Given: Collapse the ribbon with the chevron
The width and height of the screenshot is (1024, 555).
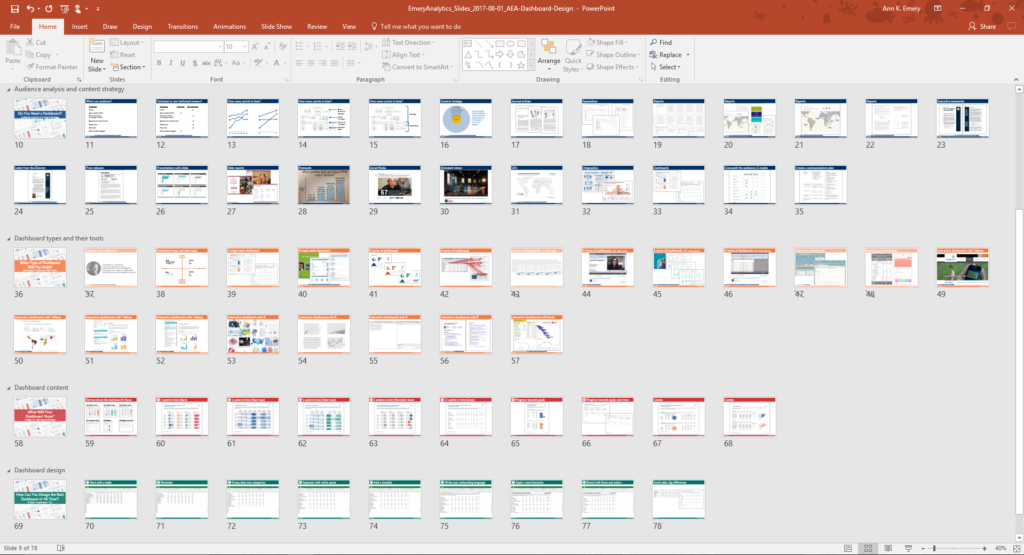Looking at the screenshot, I should pos(1016,80).
